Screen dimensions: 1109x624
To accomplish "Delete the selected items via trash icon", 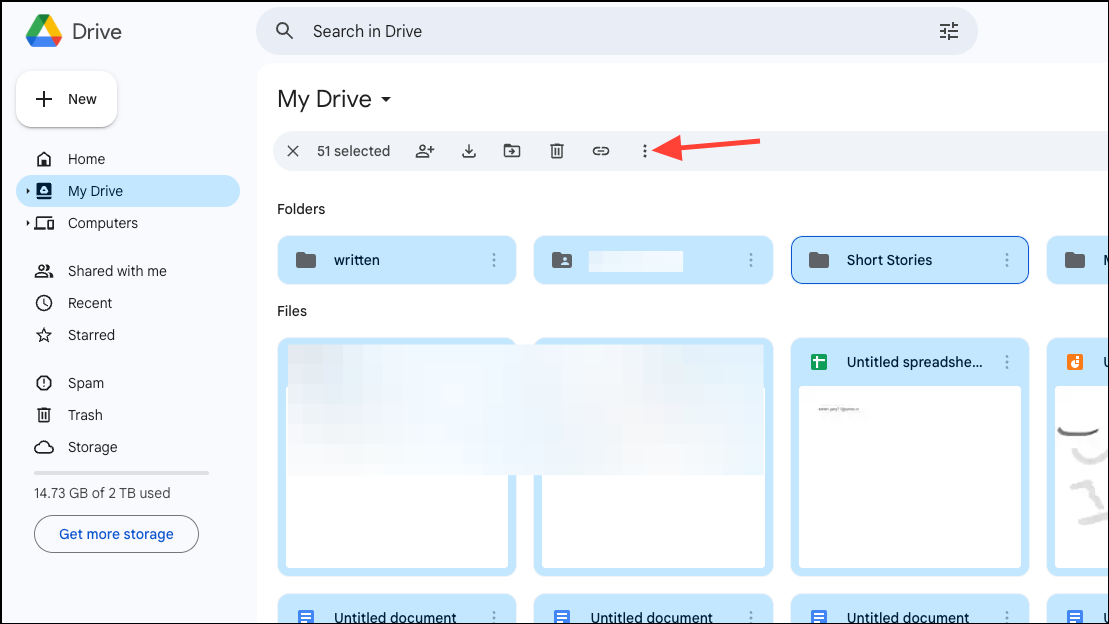I will (x=557, y=150).
